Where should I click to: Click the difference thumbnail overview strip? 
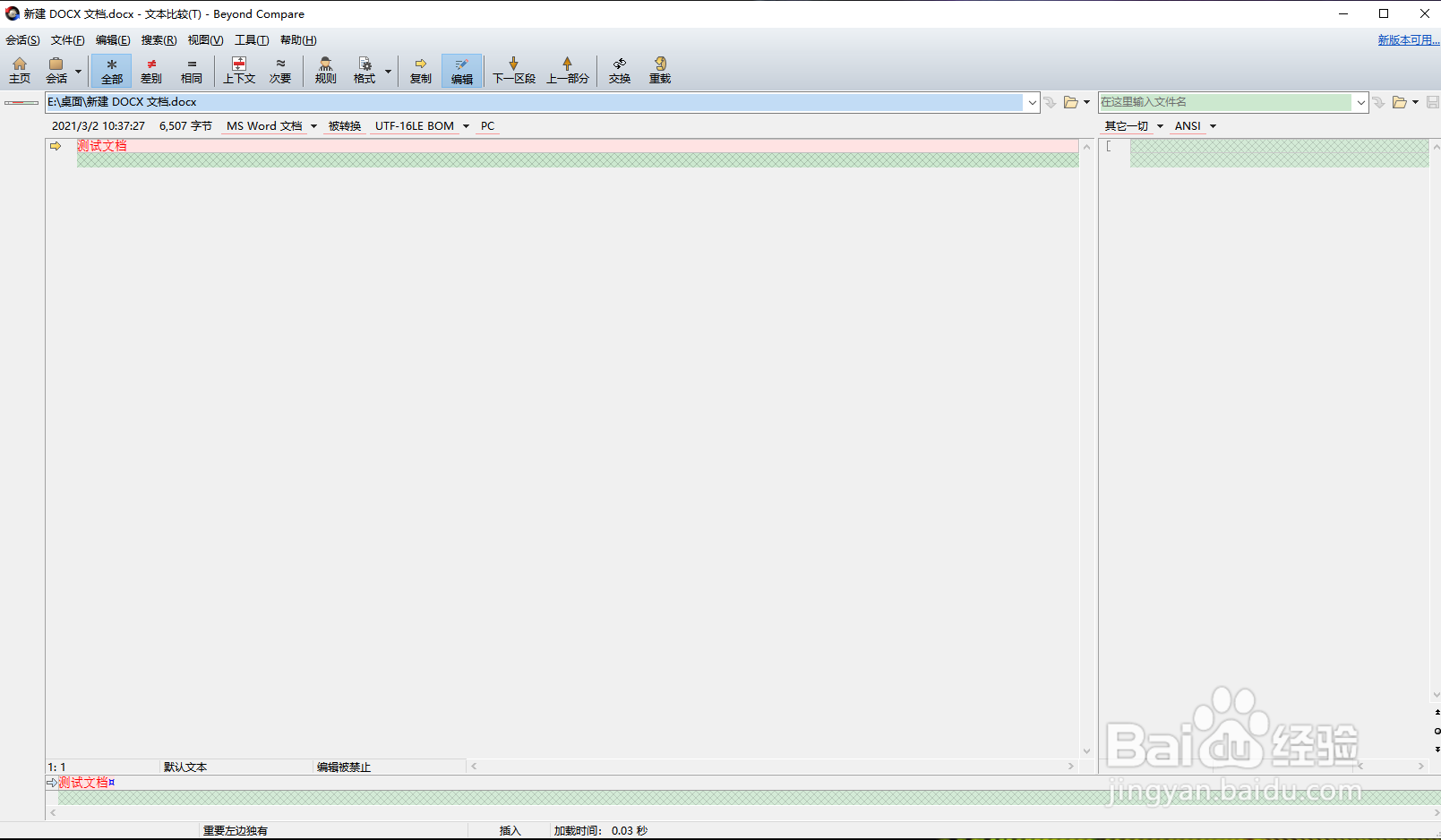point(21,103)
